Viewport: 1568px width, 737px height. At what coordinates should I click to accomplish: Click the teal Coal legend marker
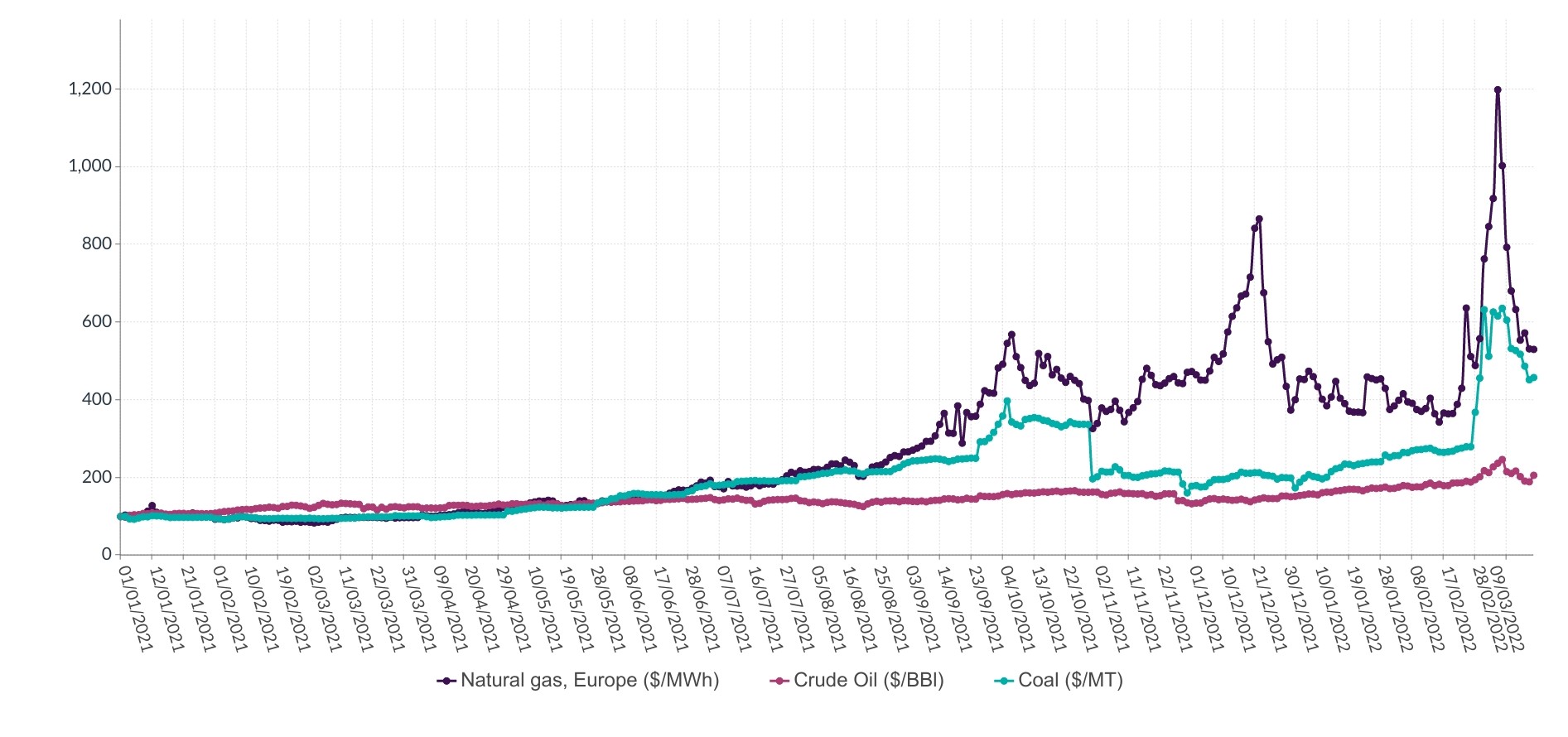tap(1004, 681)
